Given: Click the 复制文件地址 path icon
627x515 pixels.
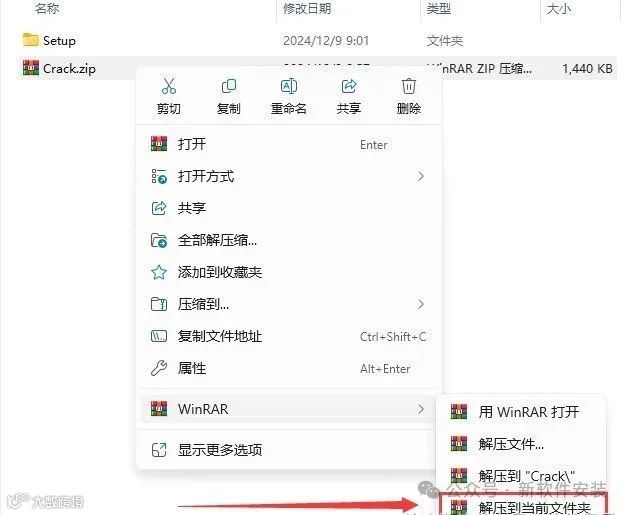Looking at the screenshot, I should (159, 336).
